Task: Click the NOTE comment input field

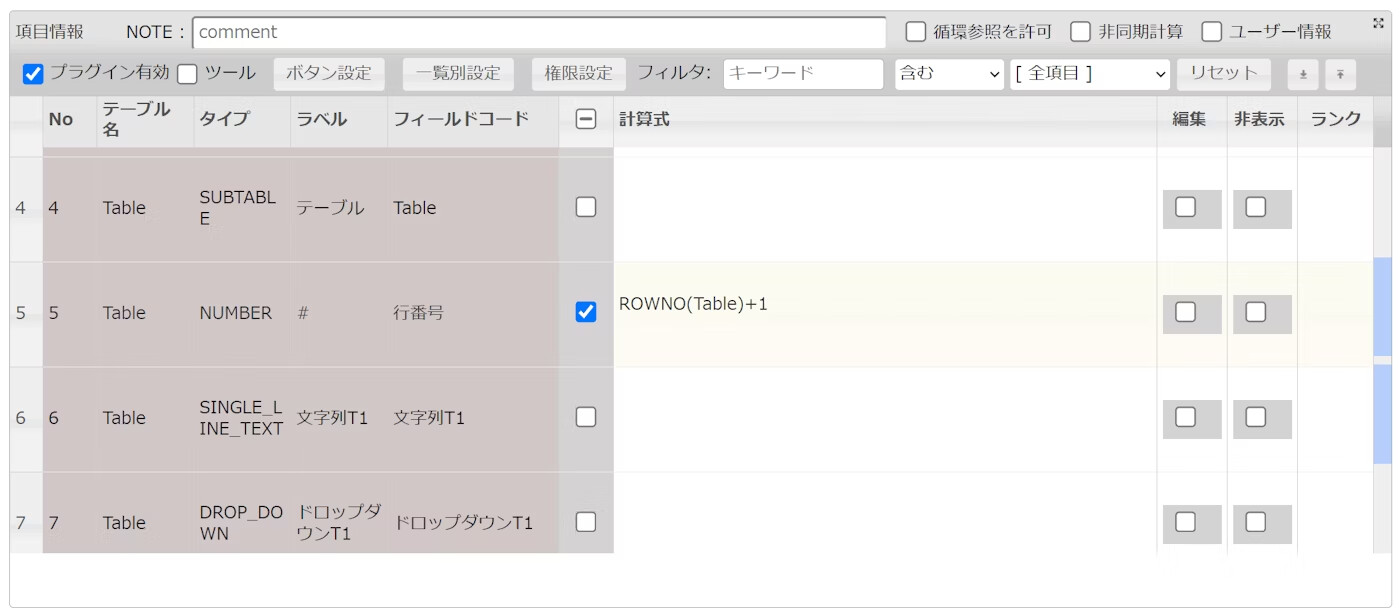Action: 538,32
